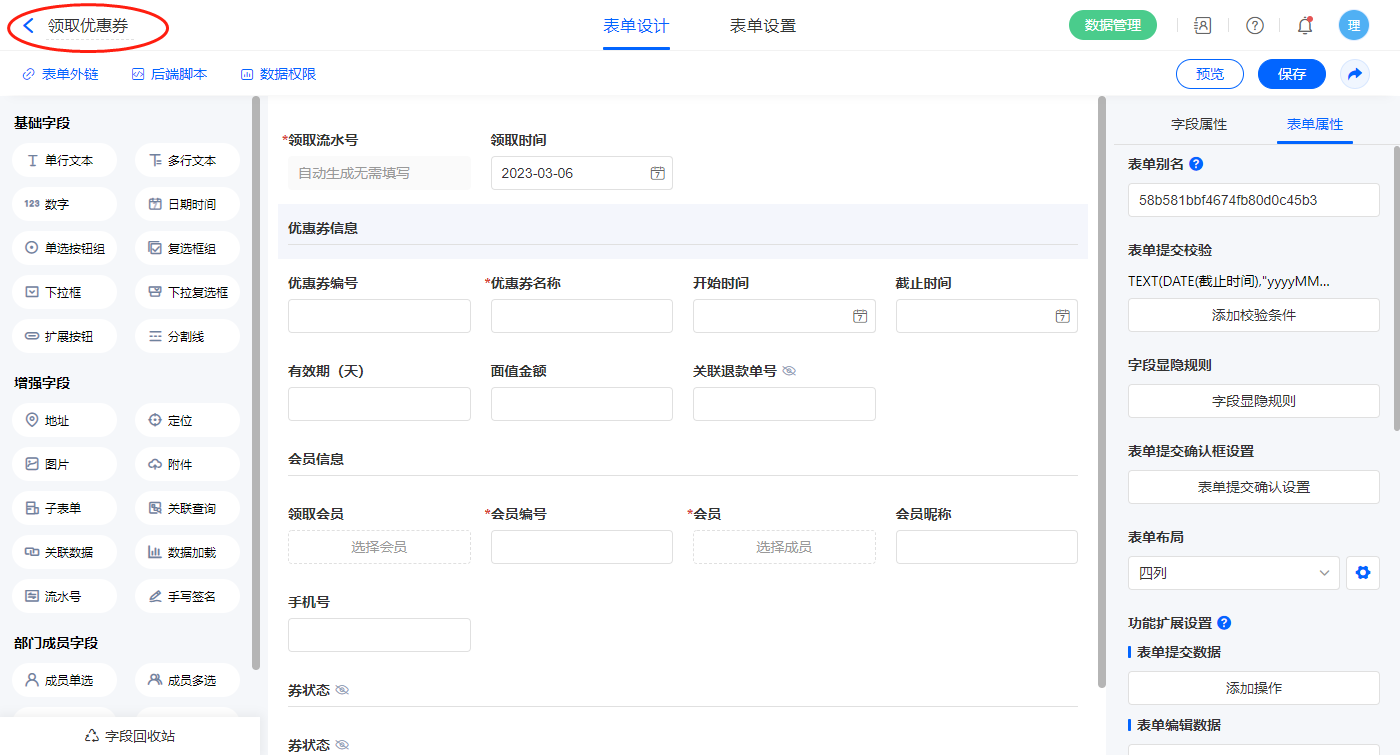Screen dimensions: 1400x755
Task: Open the 表单外链 link
Action: 61,74
